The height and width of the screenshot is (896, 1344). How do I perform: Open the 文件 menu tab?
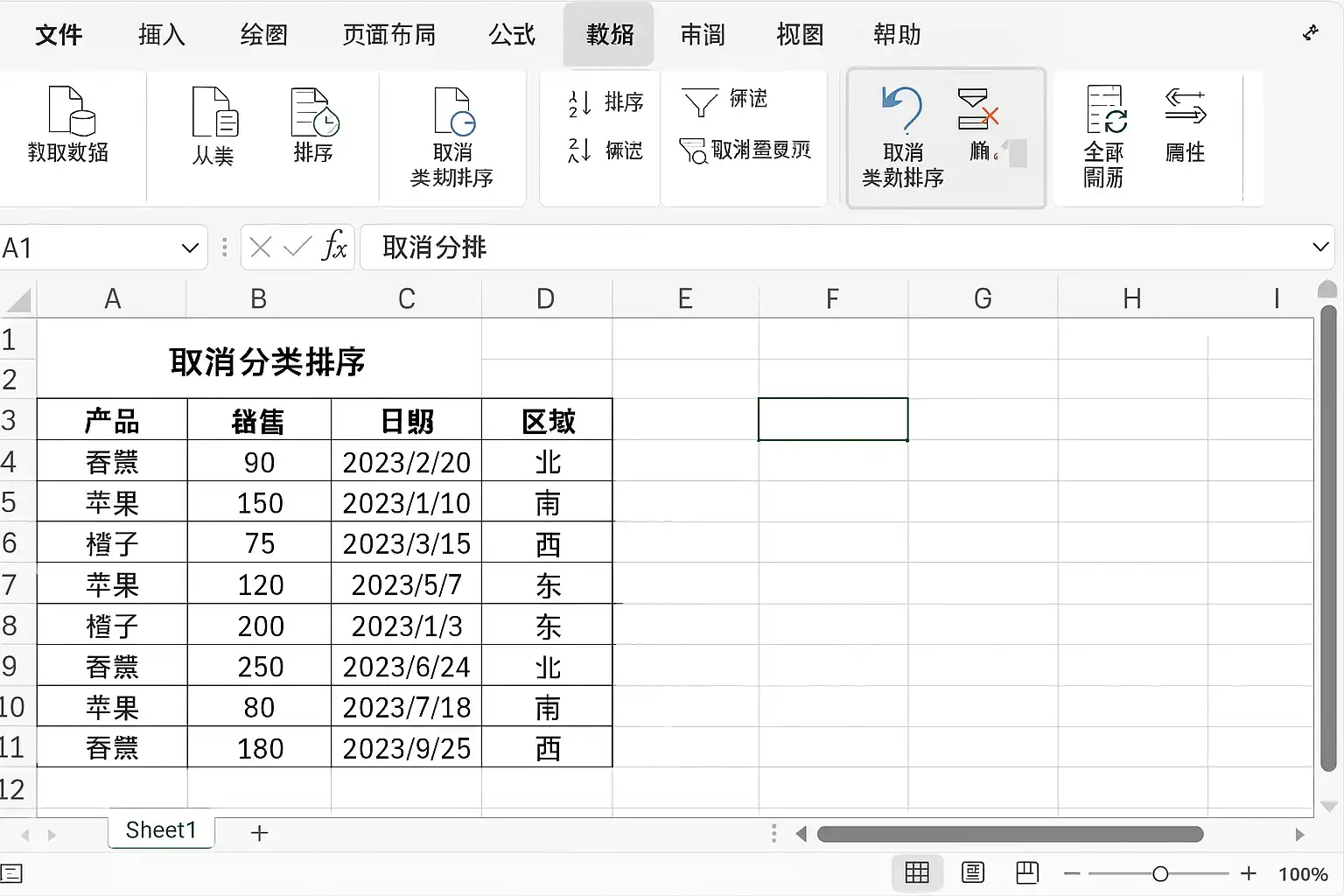59,35
